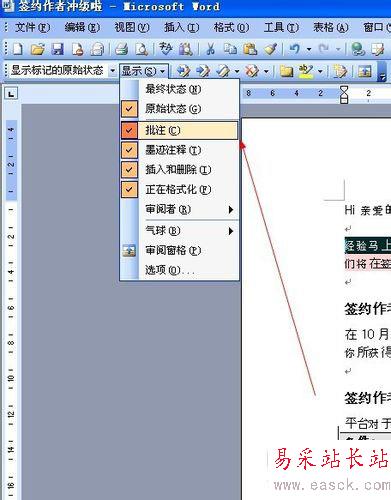Open the 文件(F) menu

pyautogui.click(x=32, y=27)
